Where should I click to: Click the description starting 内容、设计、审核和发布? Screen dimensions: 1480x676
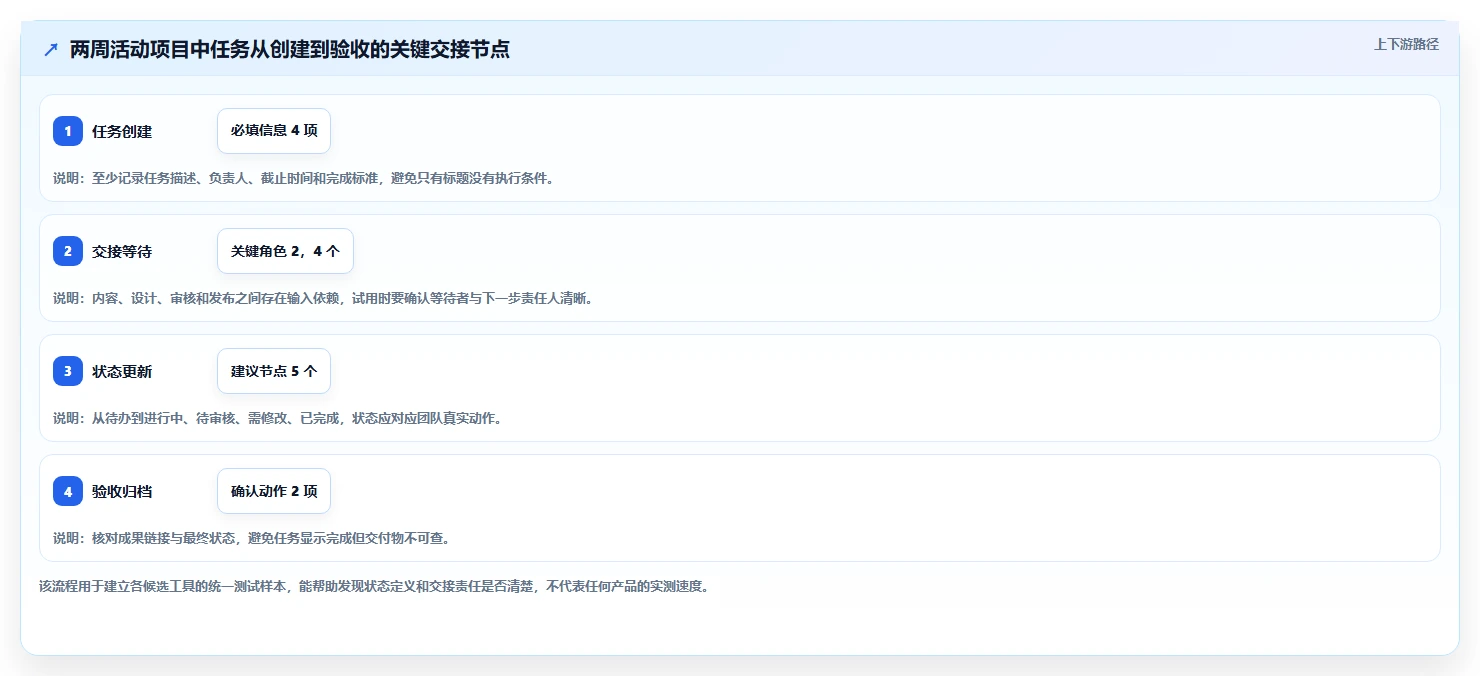pos(323,298)
